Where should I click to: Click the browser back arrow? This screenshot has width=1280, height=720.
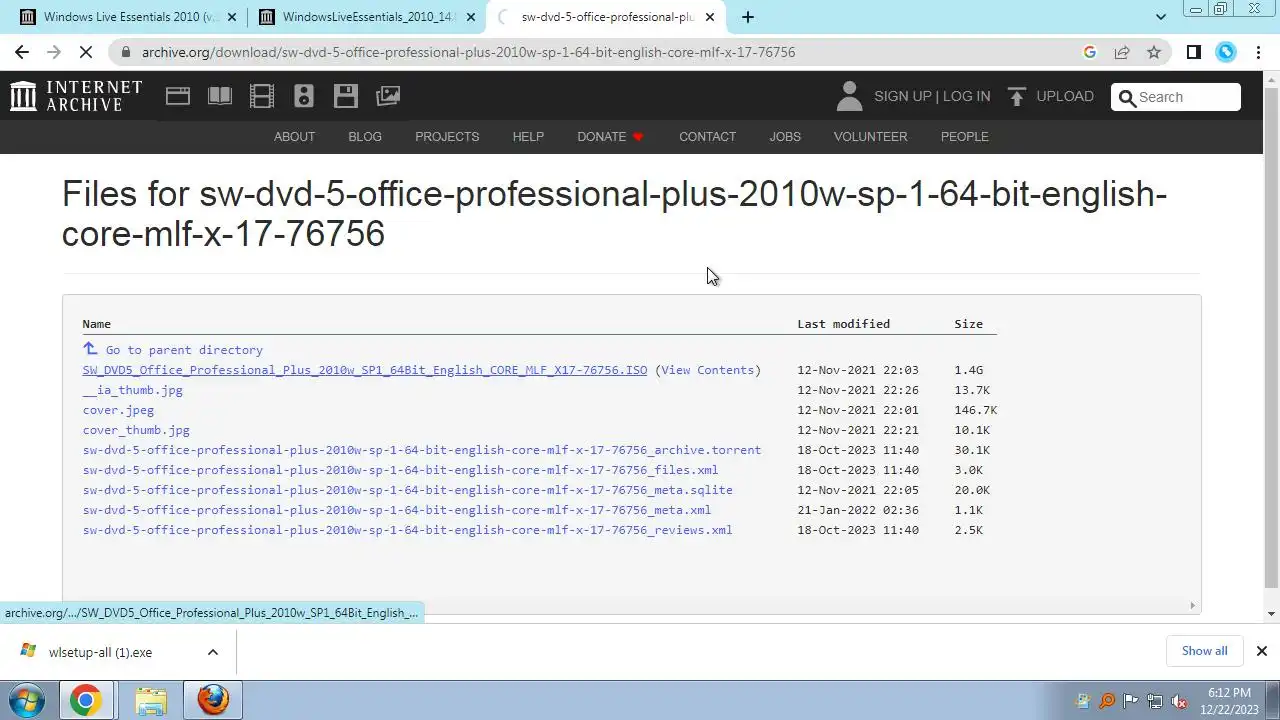click(22, 52)
